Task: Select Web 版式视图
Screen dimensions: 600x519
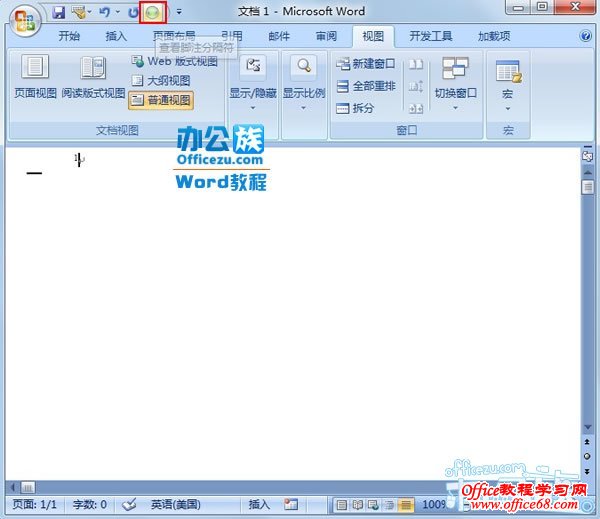Action: 174,61
